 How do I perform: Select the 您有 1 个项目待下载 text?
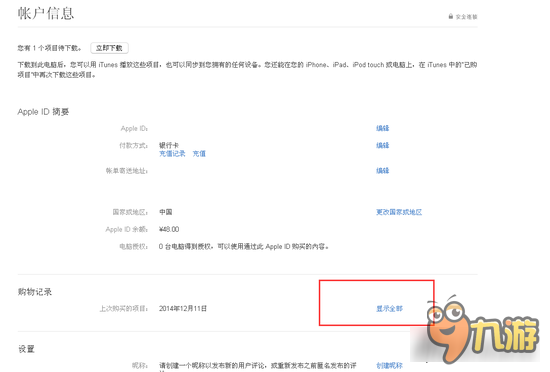coord(49,48)
